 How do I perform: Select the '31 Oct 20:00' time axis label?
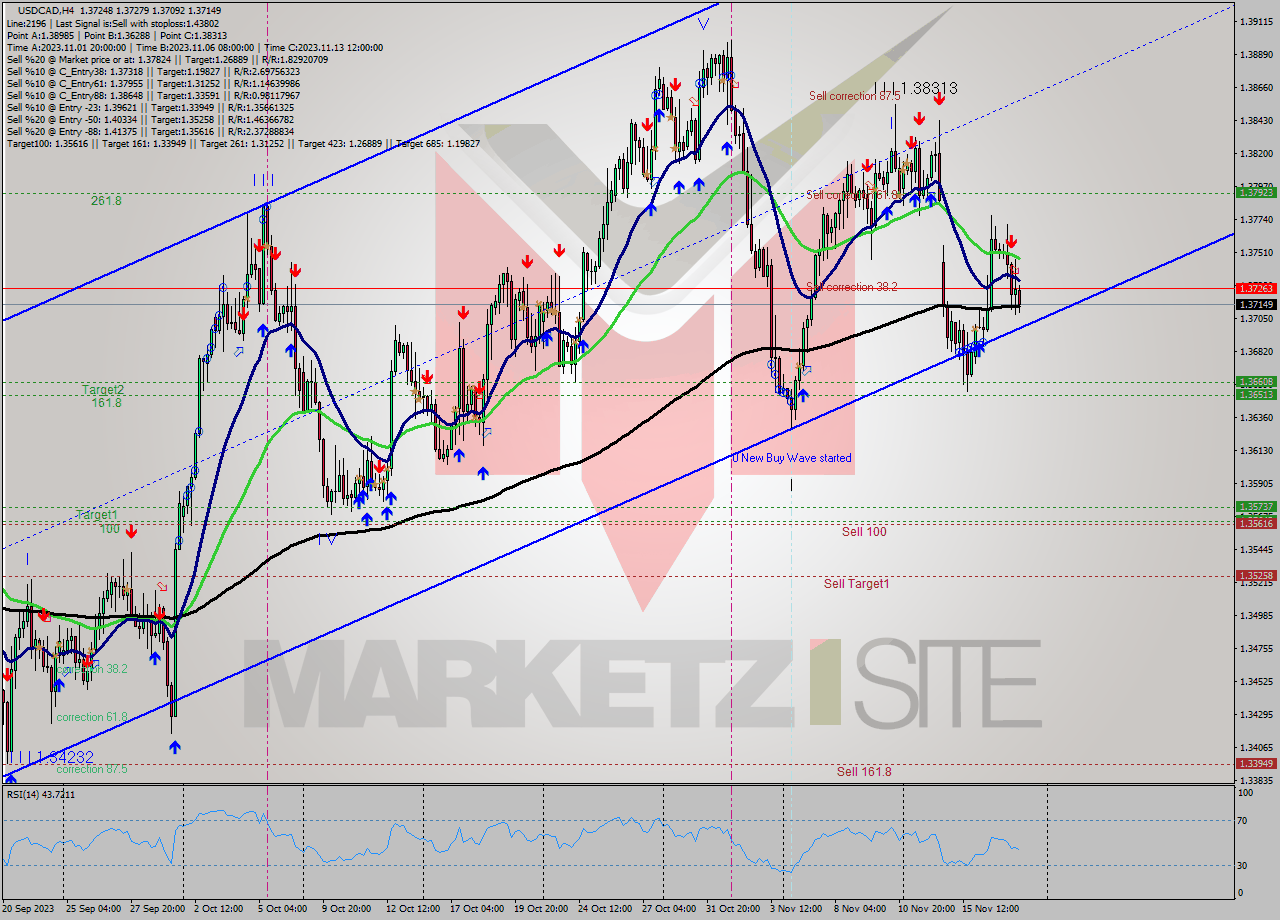pos(733,909)
